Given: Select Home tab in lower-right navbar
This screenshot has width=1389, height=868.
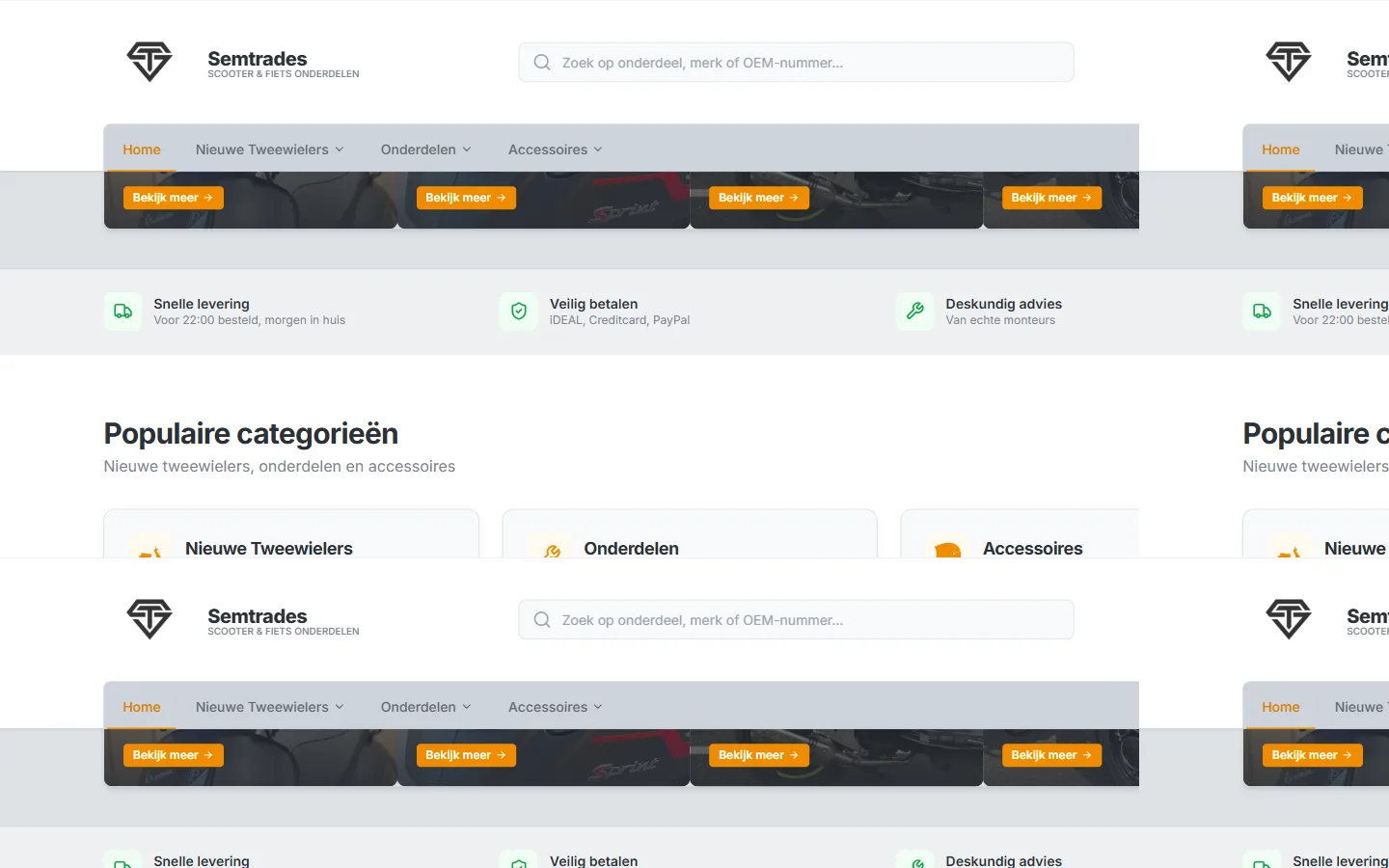Looking at the screenshot, I should 1281,707.
